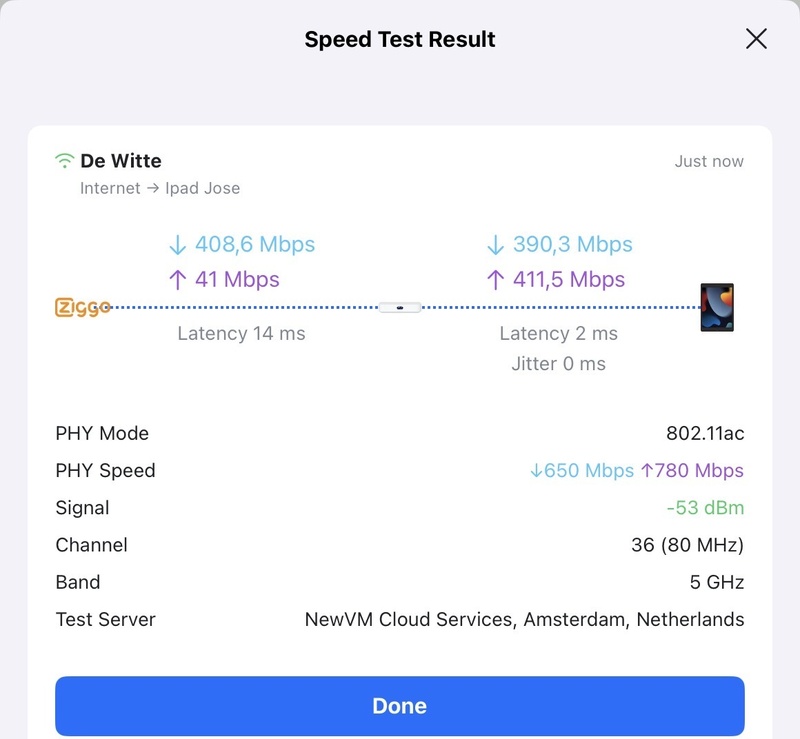Click the Just now timestamp
This screenshot has width=800, height=739.
point(709,161)
